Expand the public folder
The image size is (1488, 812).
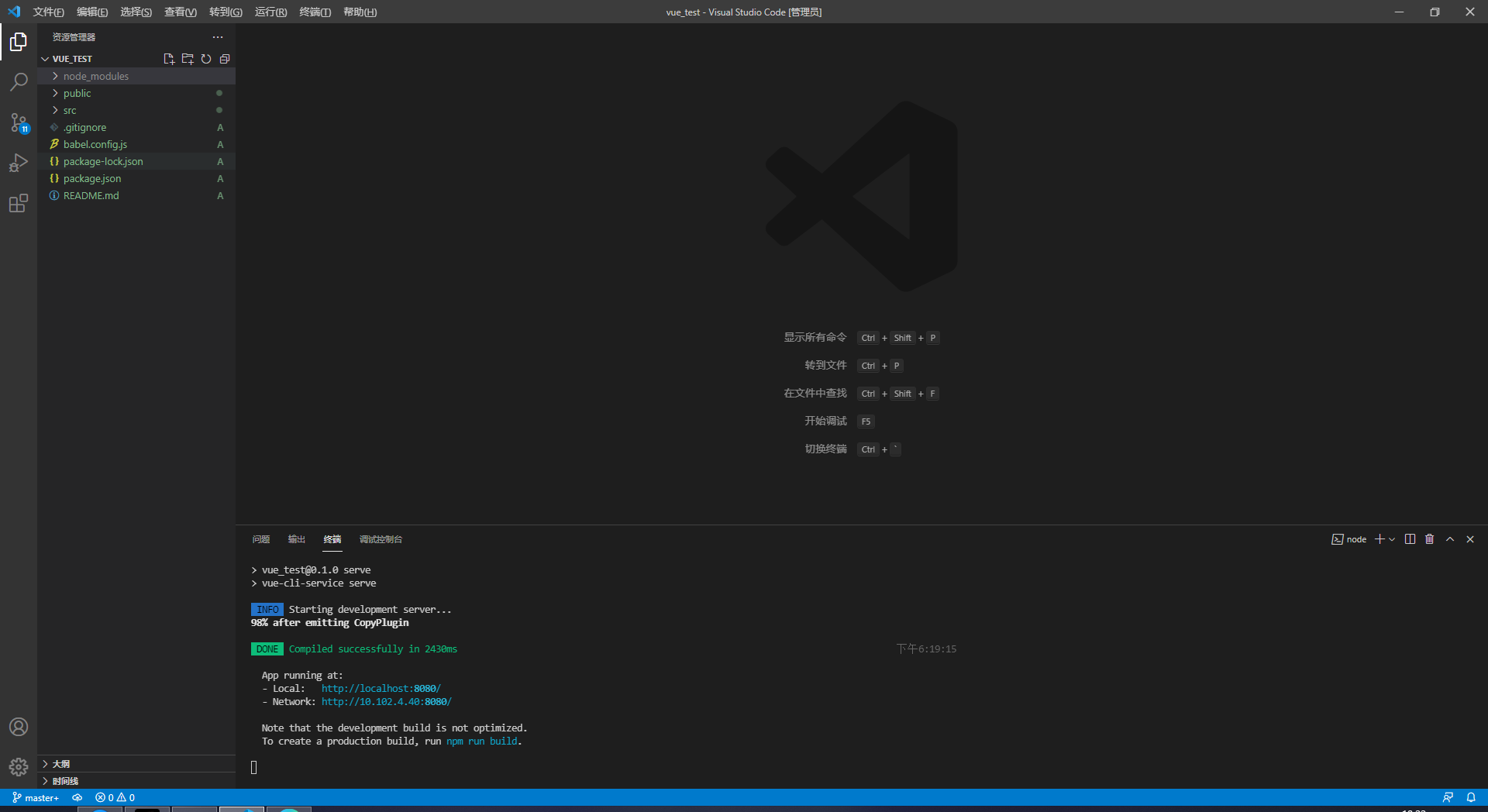(x=136, y=93)
